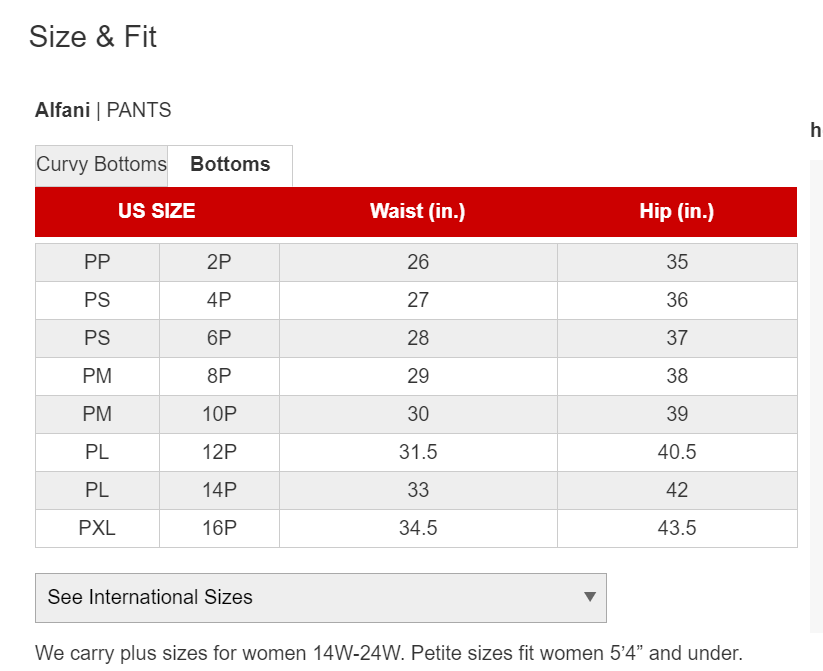Viewport: 823px width, 671px height.
Task: Click the 10P size cell
Action: tap(219, 414)
